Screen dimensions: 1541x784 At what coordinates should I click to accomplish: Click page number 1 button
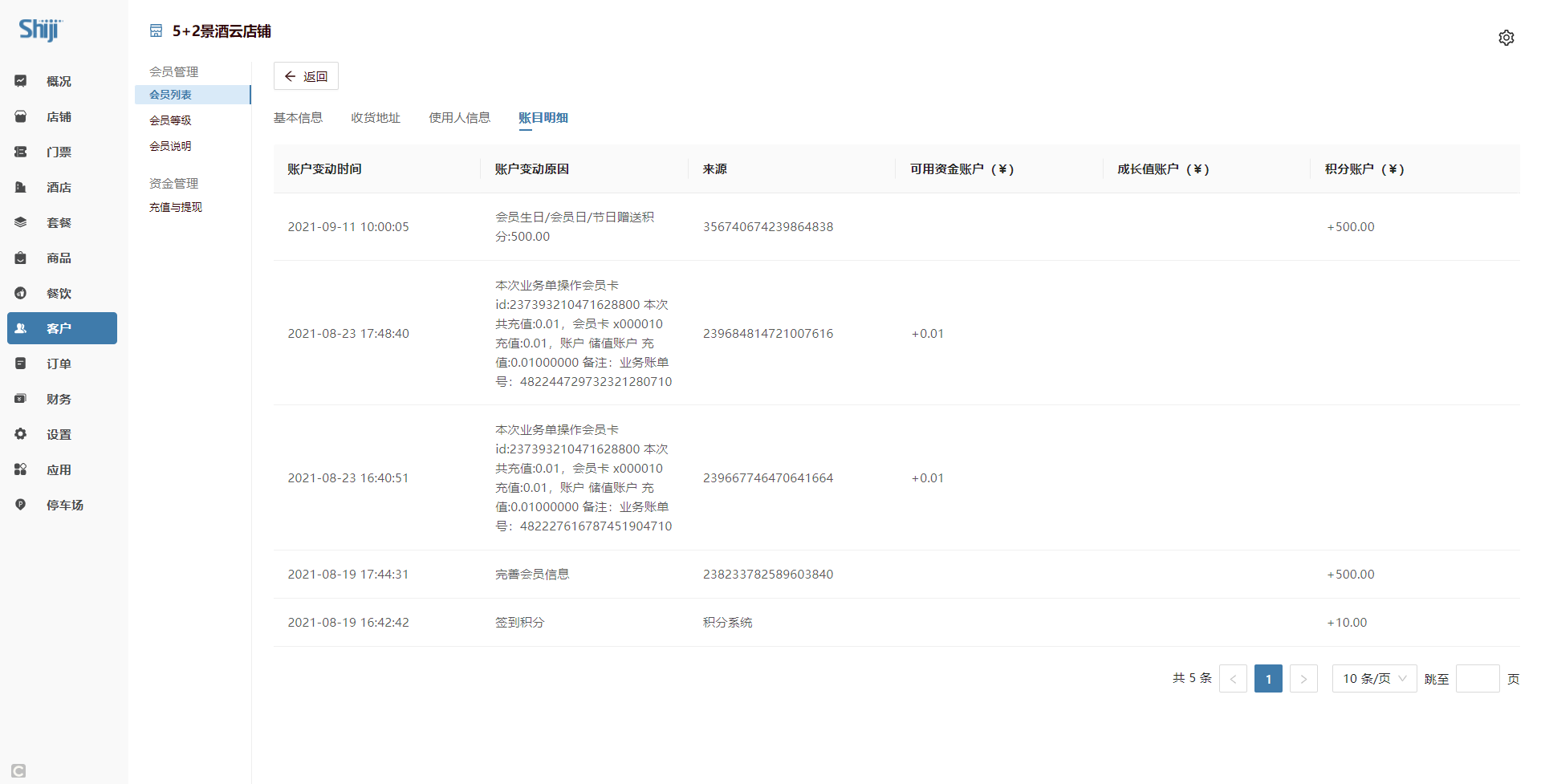1268,679
